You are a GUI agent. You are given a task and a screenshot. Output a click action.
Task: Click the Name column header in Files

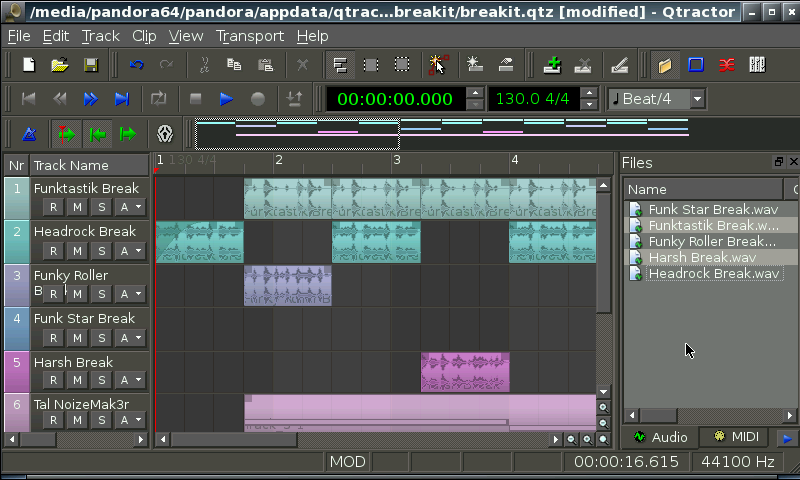(x=700, y=189)
